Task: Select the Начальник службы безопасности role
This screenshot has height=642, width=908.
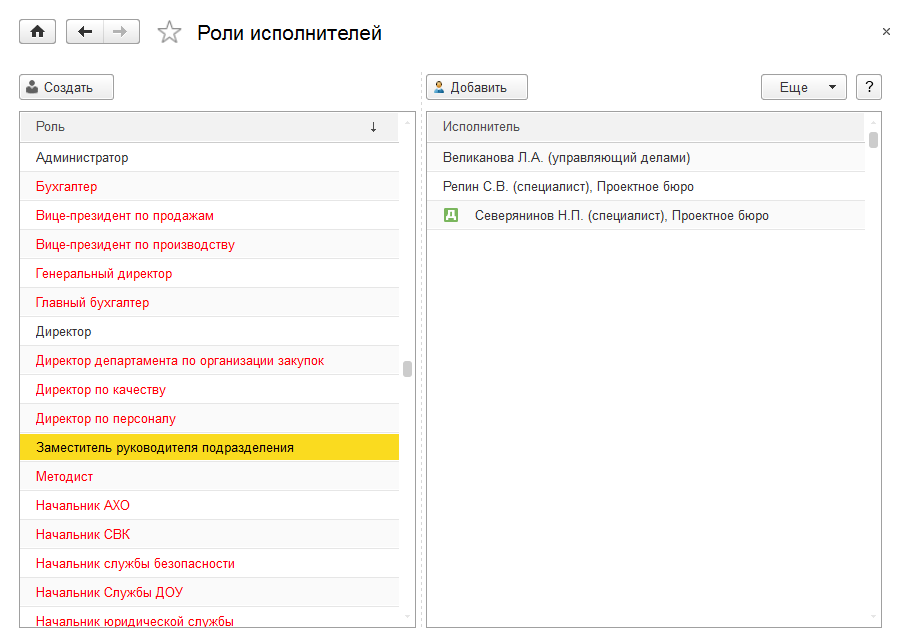Action: 135,563
